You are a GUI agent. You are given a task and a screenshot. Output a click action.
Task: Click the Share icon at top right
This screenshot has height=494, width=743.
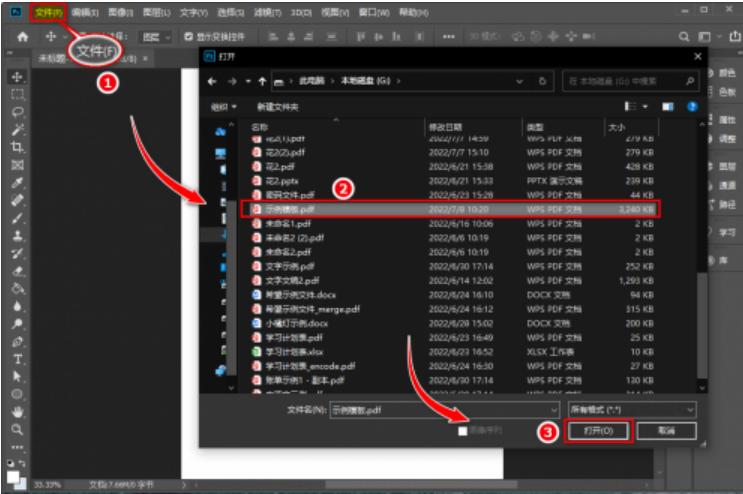tap(734, 36)
